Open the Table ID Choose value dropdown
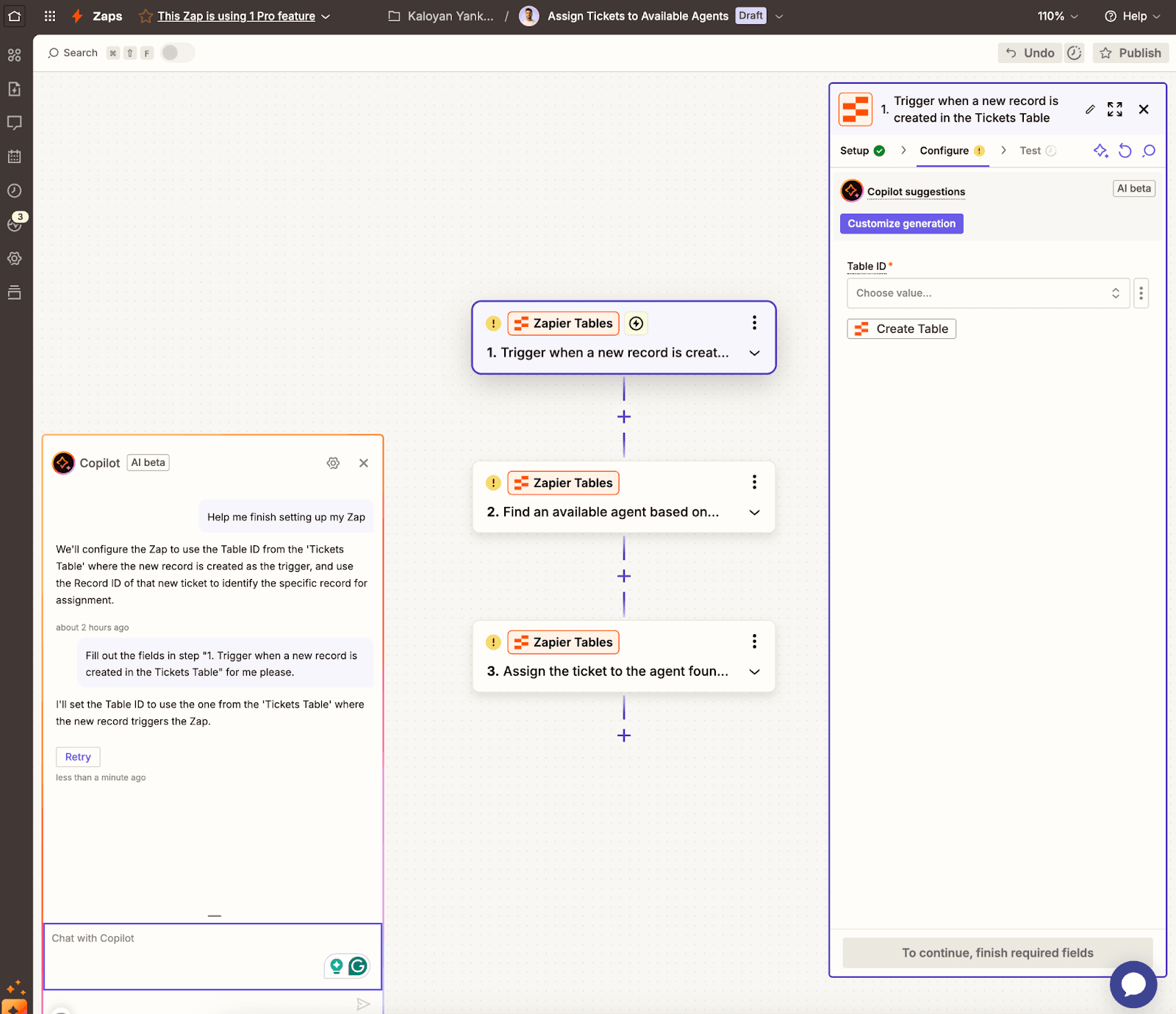 [988, 293]
